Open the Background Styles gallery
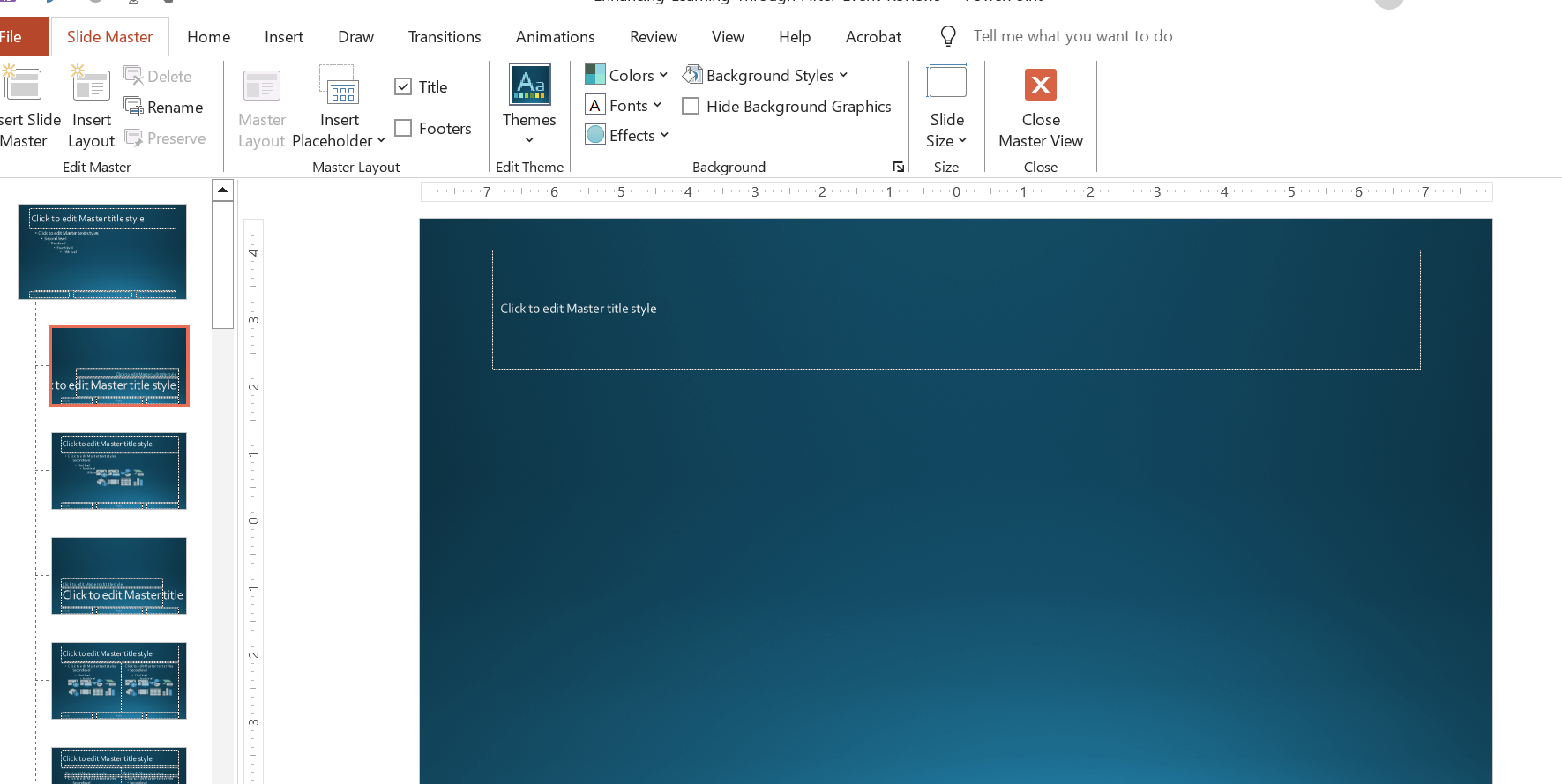Image resolution: width=1562 pixels, height=784 pixels. 765,75
